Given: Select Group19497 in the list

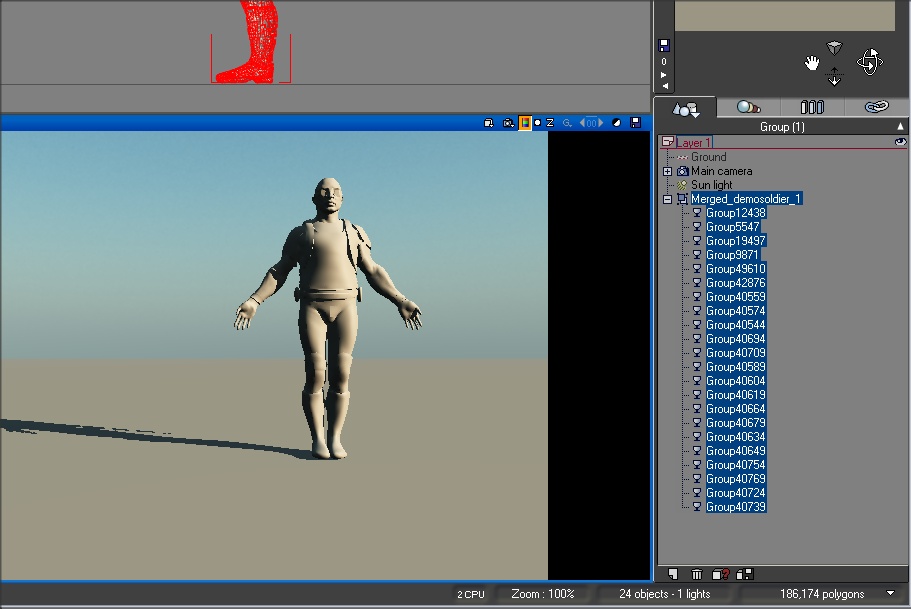Looking at the screenshot, I should click(x=736, y=241).
